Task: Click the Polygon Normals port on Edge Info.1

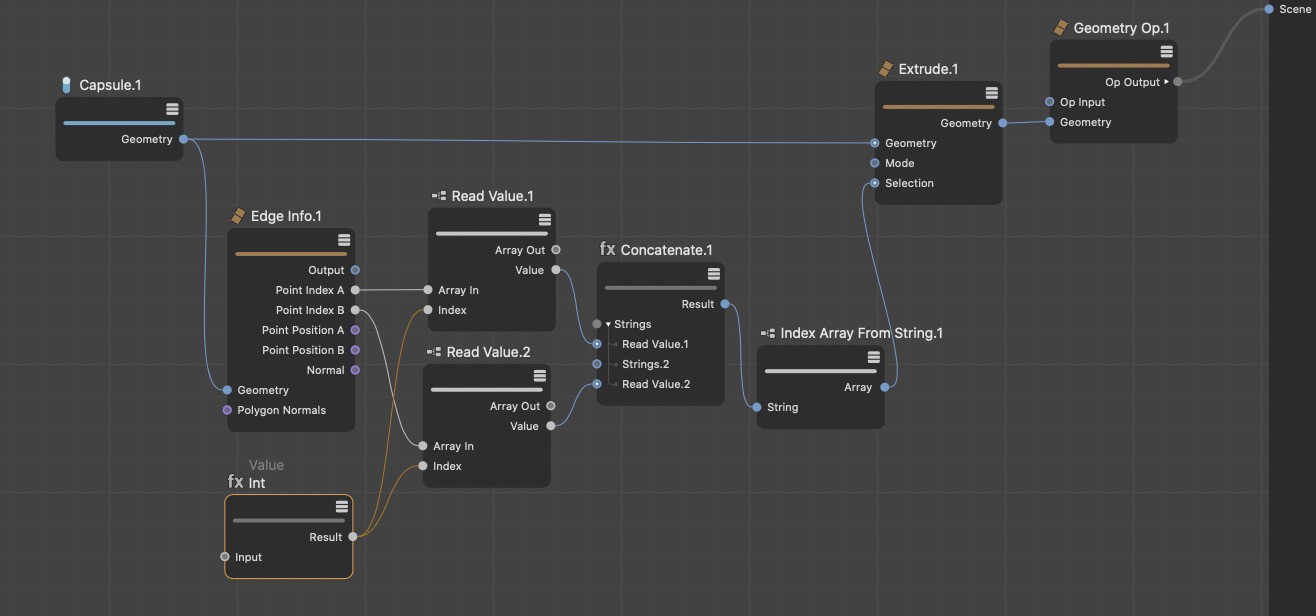Action: (227, 410)
